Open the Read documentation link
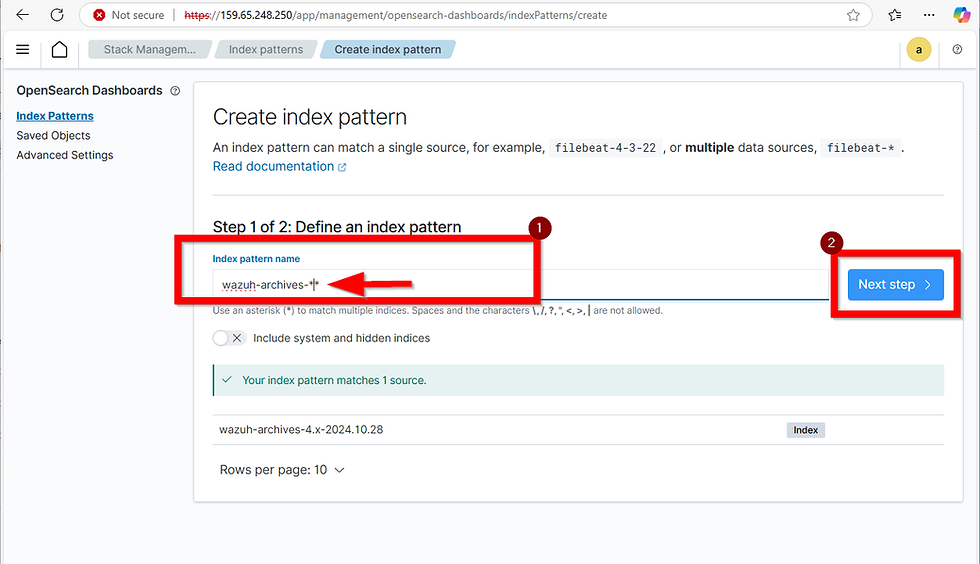The width and height of the screenshot is (980, 564). click(279, 166)
